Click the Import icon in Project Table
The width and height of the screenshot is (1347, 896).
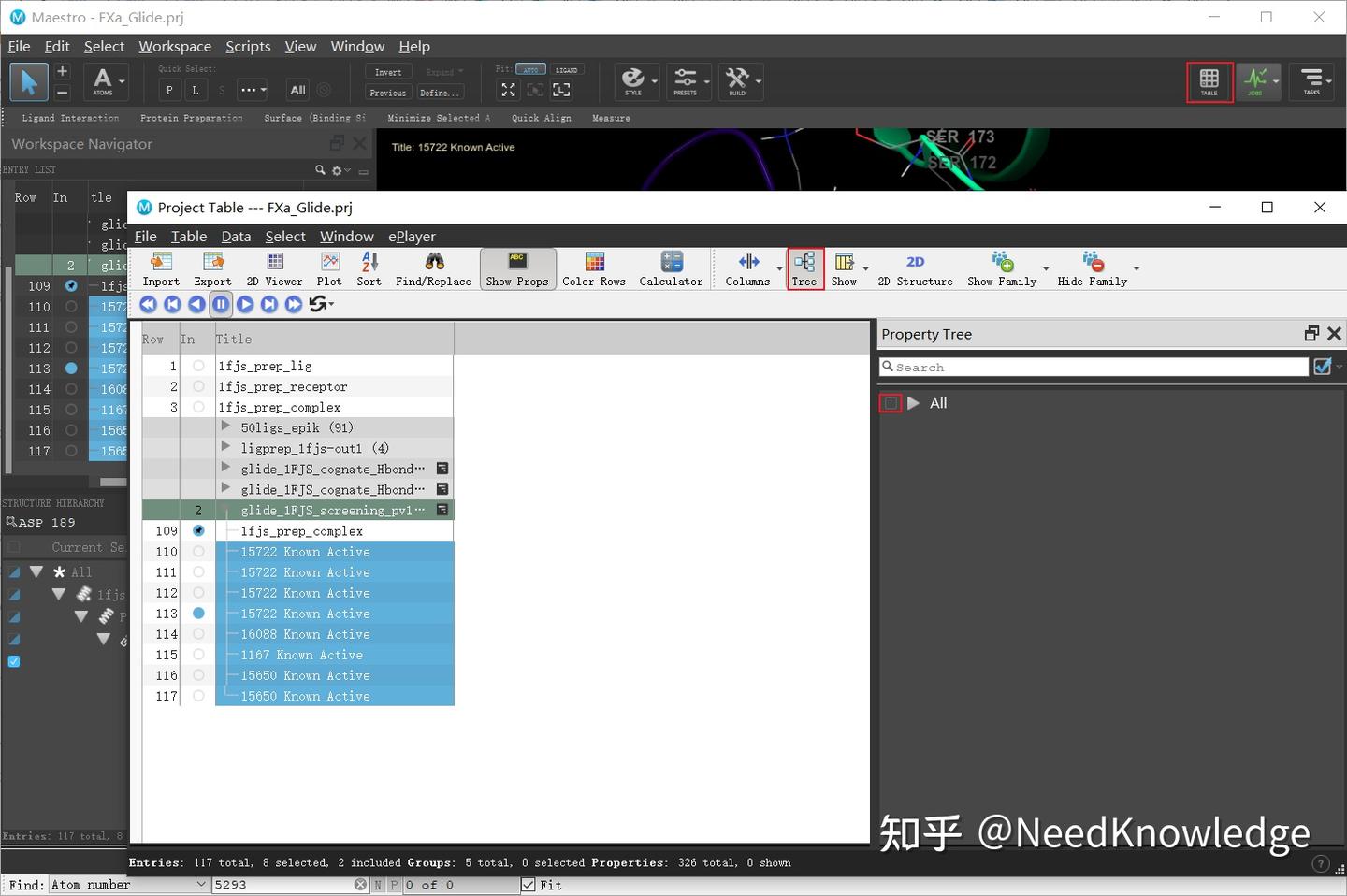pos(160,268)
